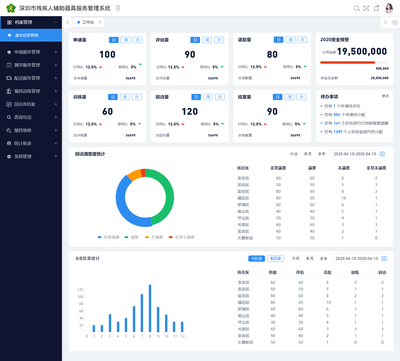
Task: Click the 系统管理 gear icon
Action: coord(9,156)
